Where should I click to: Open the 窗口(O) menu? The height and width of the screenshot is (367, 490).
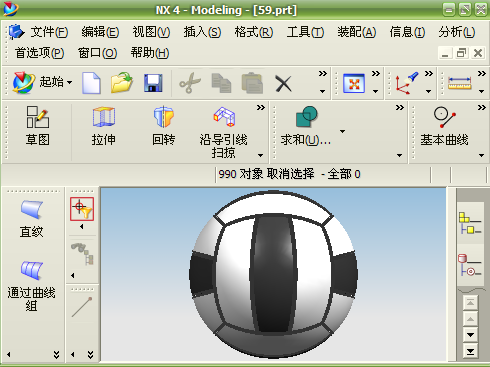[x=97, y=53]
